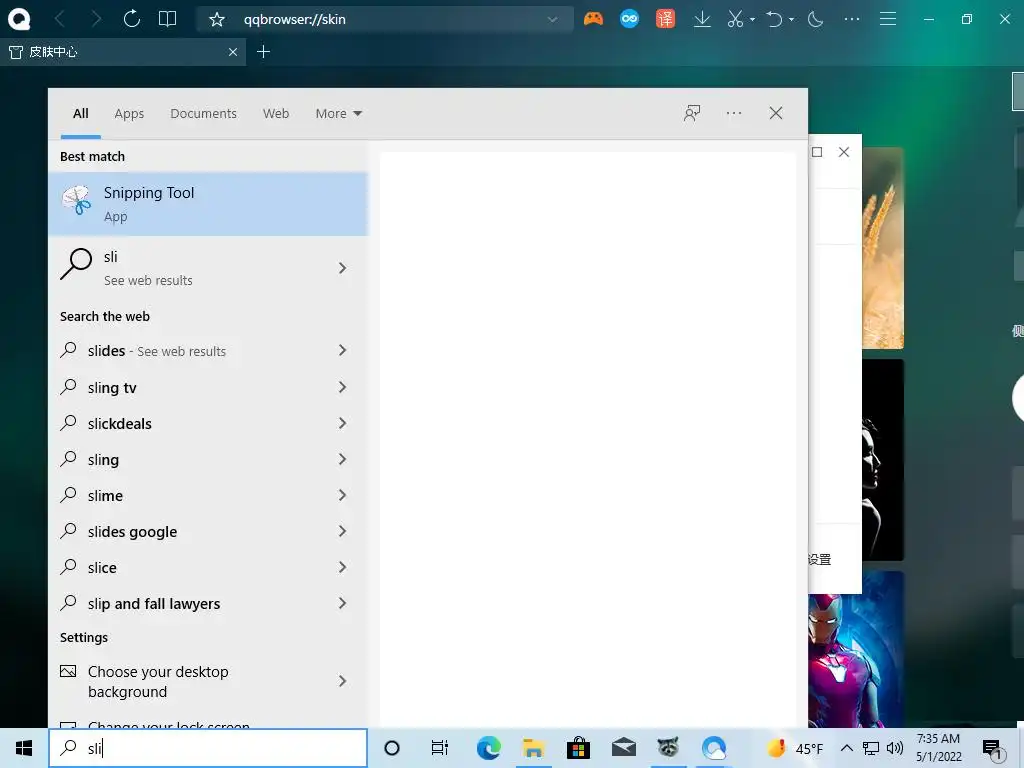Reload the page with the refresh icon

point(131,19)
